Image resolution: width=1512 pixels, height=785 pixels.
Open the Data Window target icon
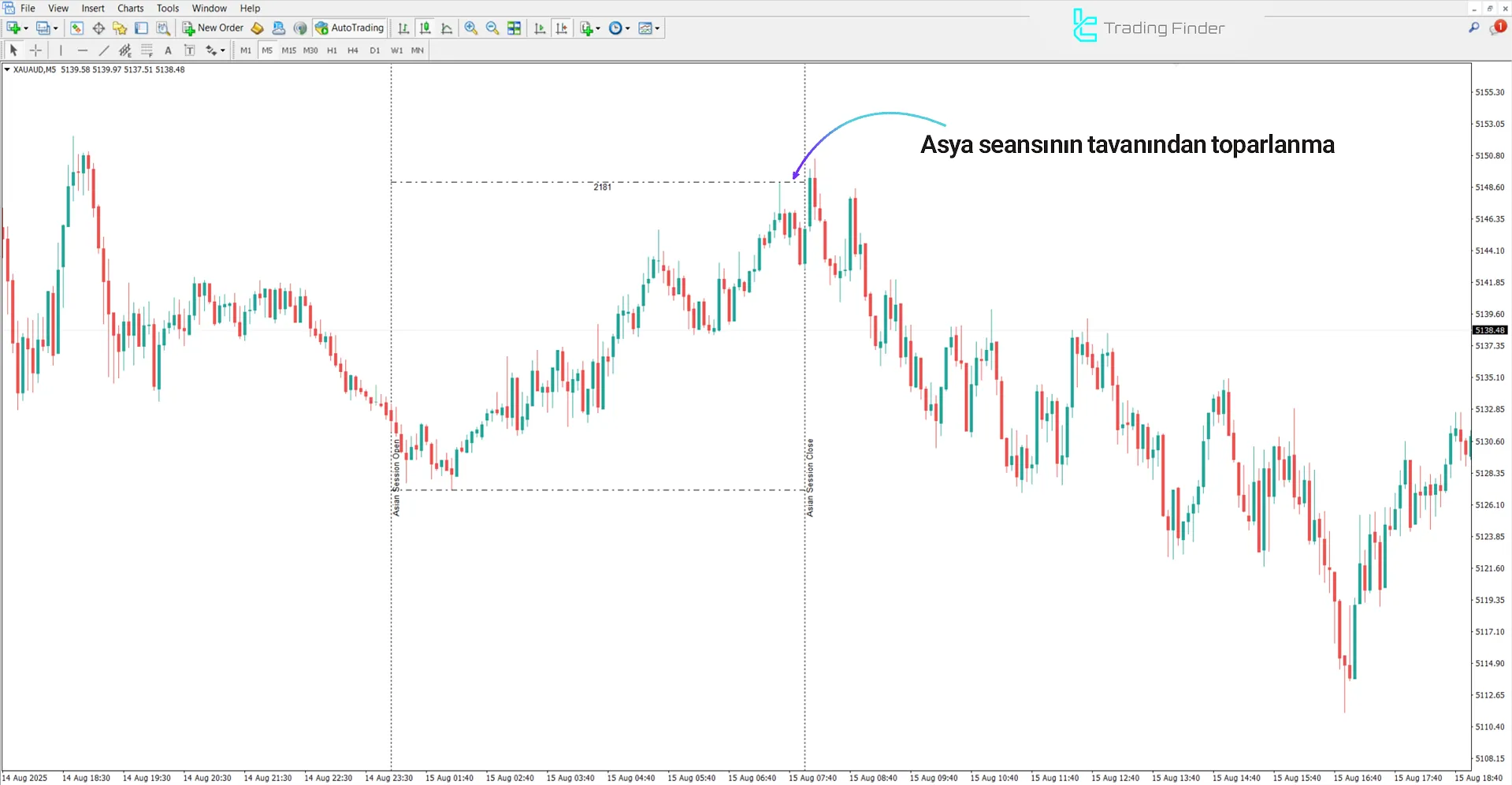98,28
